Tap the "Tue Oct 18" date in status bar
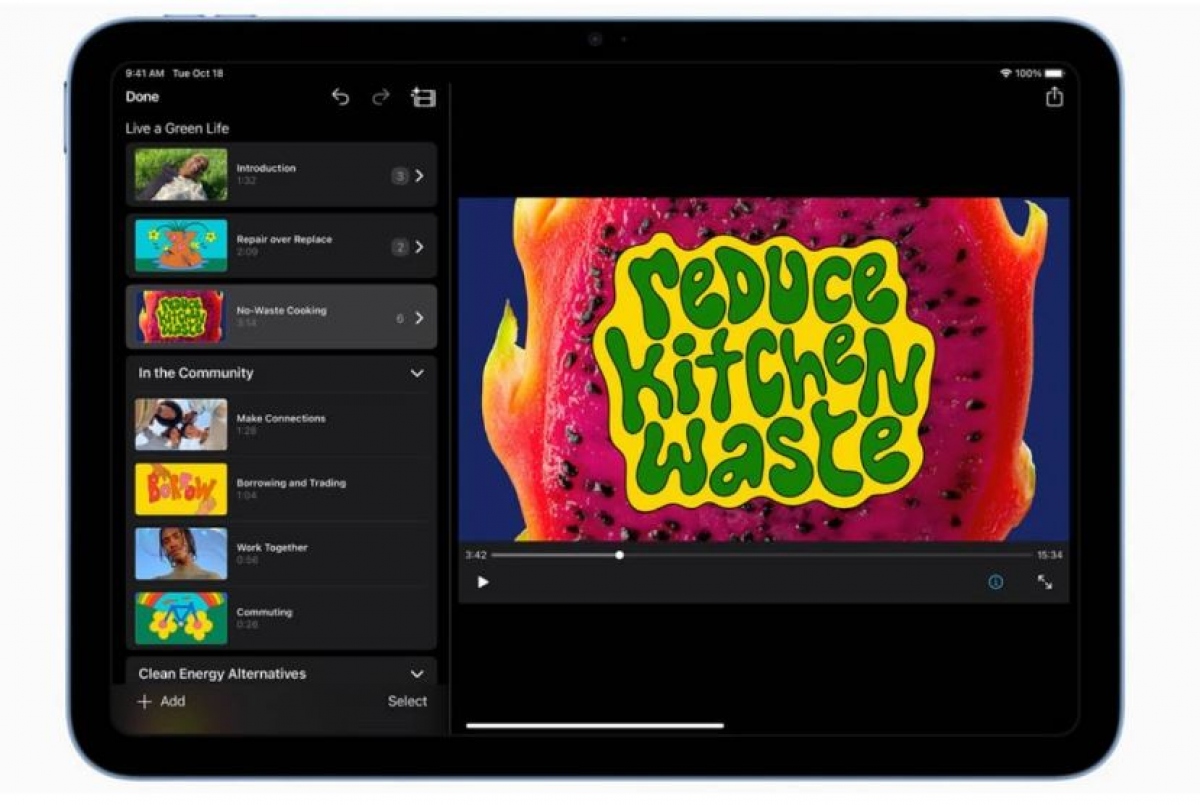Screen dimensions: 1200x805 click(x=198, y=73)
